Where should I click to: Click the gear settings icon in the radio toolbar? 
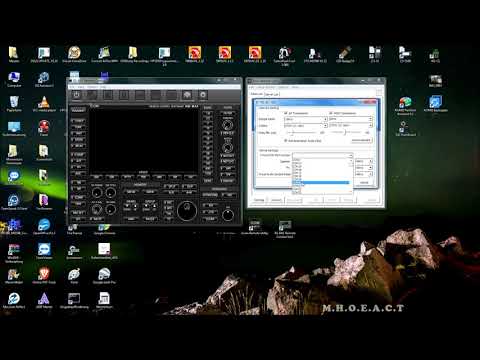203,95
